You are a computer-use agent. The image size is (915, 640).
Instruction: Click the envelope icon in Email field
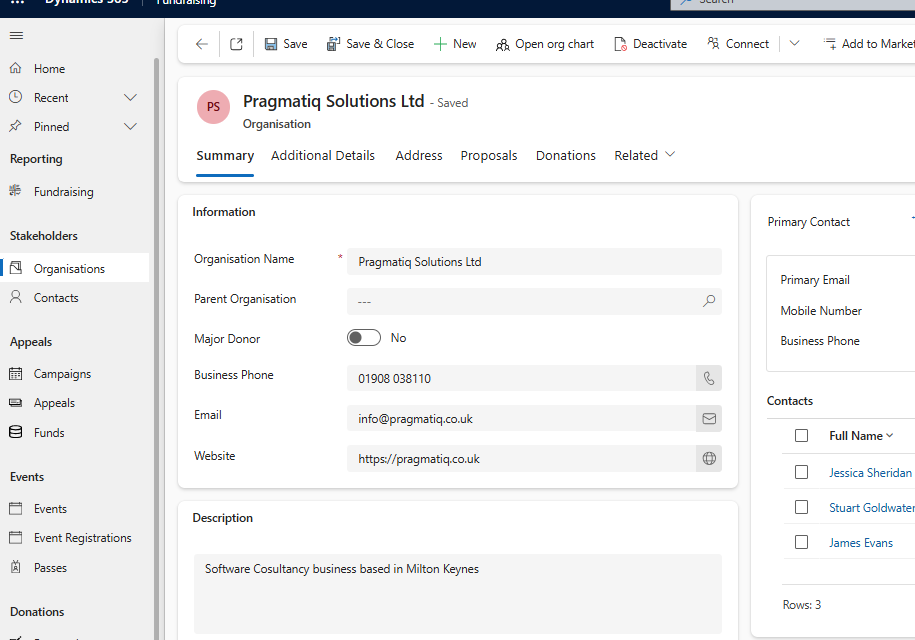709,419
